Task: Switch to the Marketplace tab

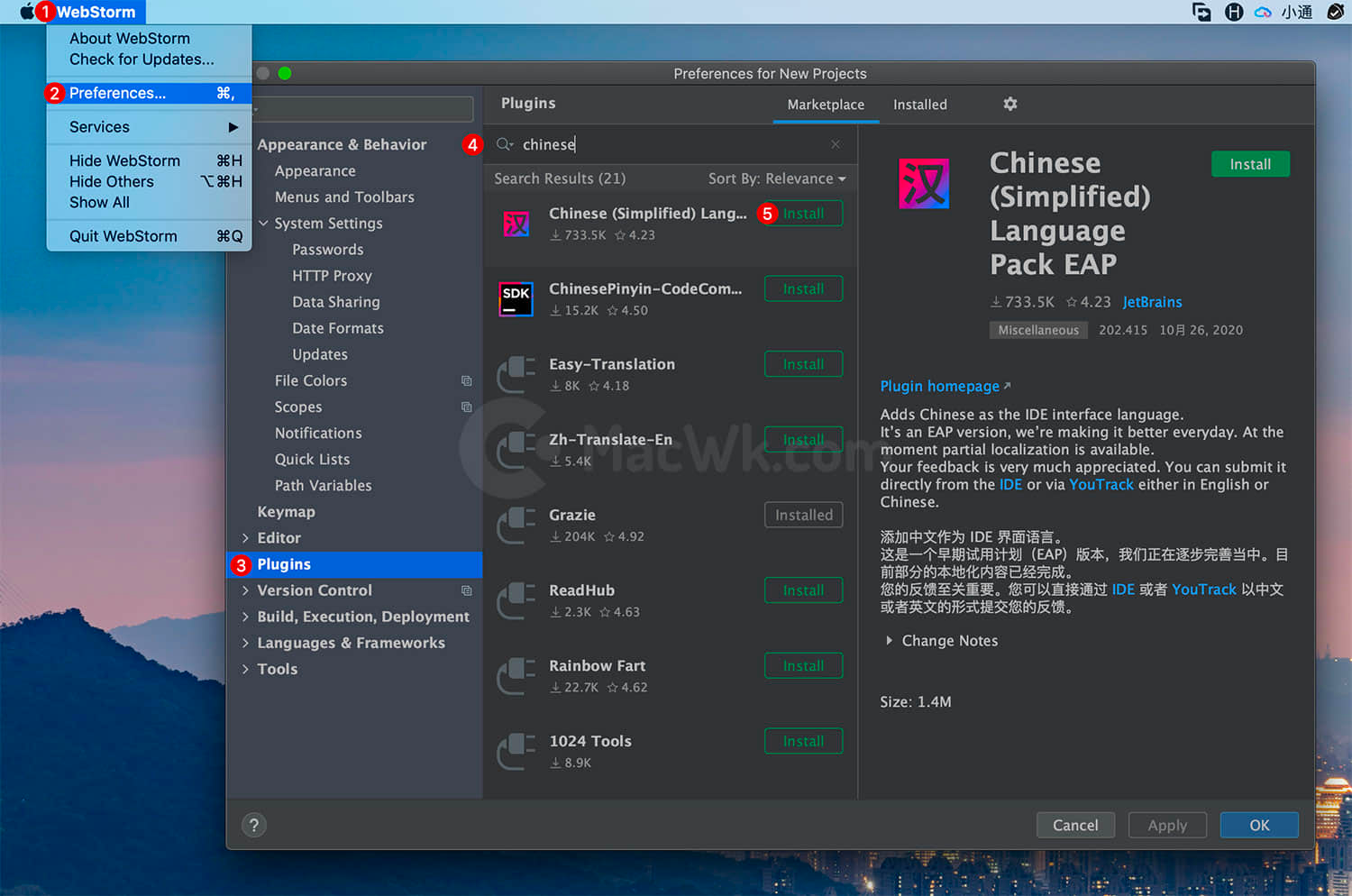Action: tap(826, 105)
